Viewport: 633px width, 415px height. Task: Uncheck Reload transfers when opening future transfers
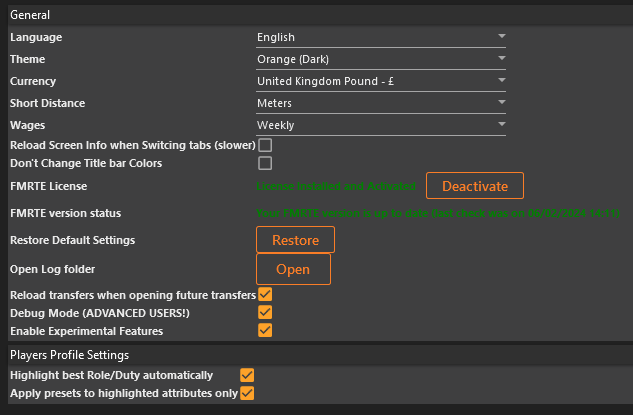(265, 295)
